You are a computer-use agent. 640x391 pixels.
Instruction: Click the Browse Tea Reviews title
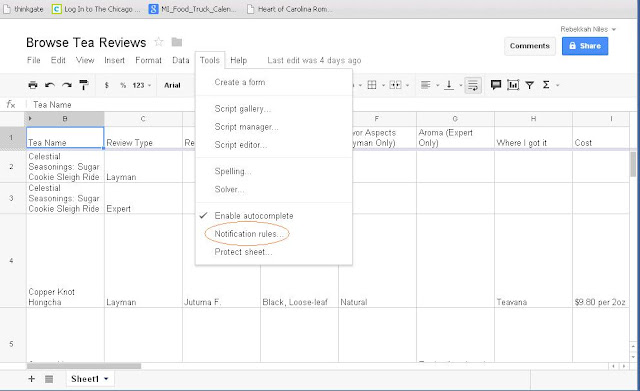pos(86,42)
